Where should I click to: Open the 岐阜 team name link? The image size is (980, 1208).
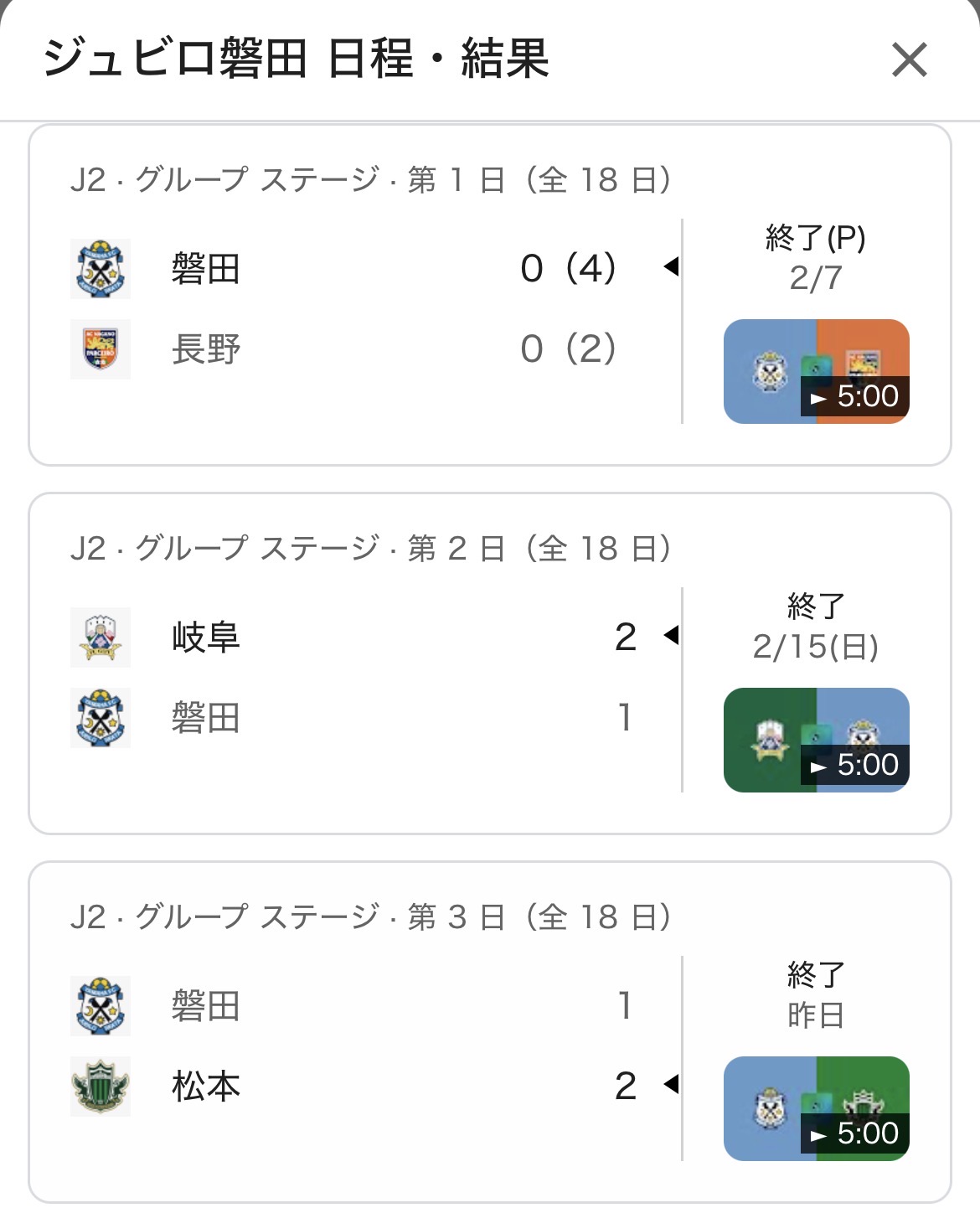(x=206, y=638)
